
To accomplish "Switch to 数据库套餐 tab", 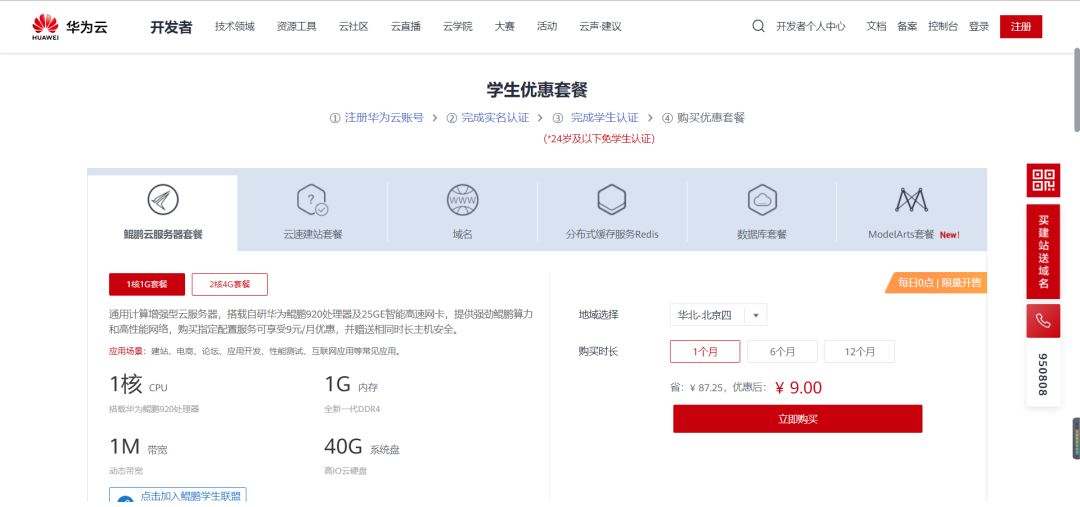I will (762, 213).
